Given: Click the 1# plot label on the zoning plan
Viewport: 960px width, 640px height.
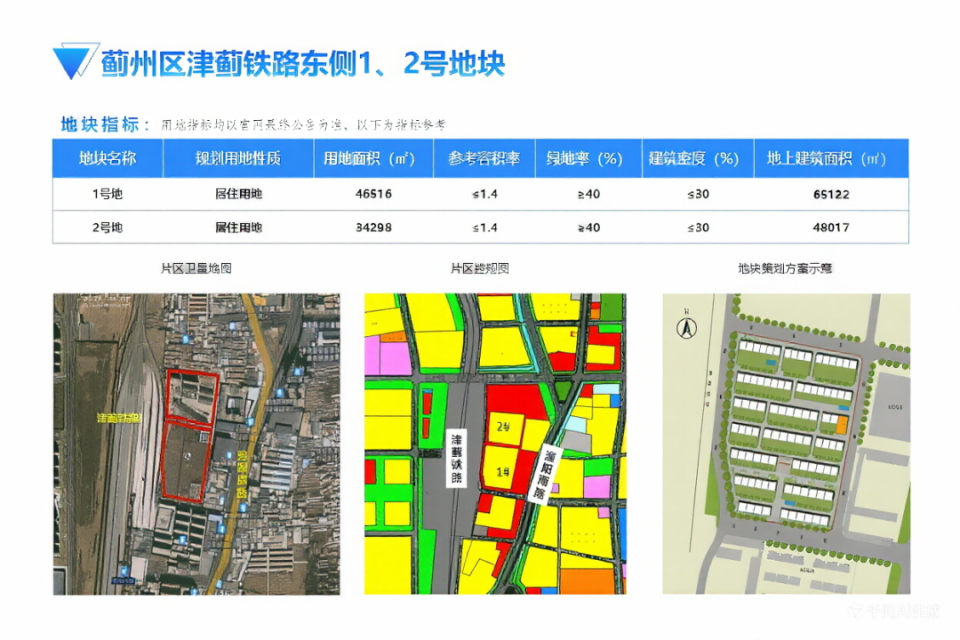Looking at the screenshot, I should (503, 472).
